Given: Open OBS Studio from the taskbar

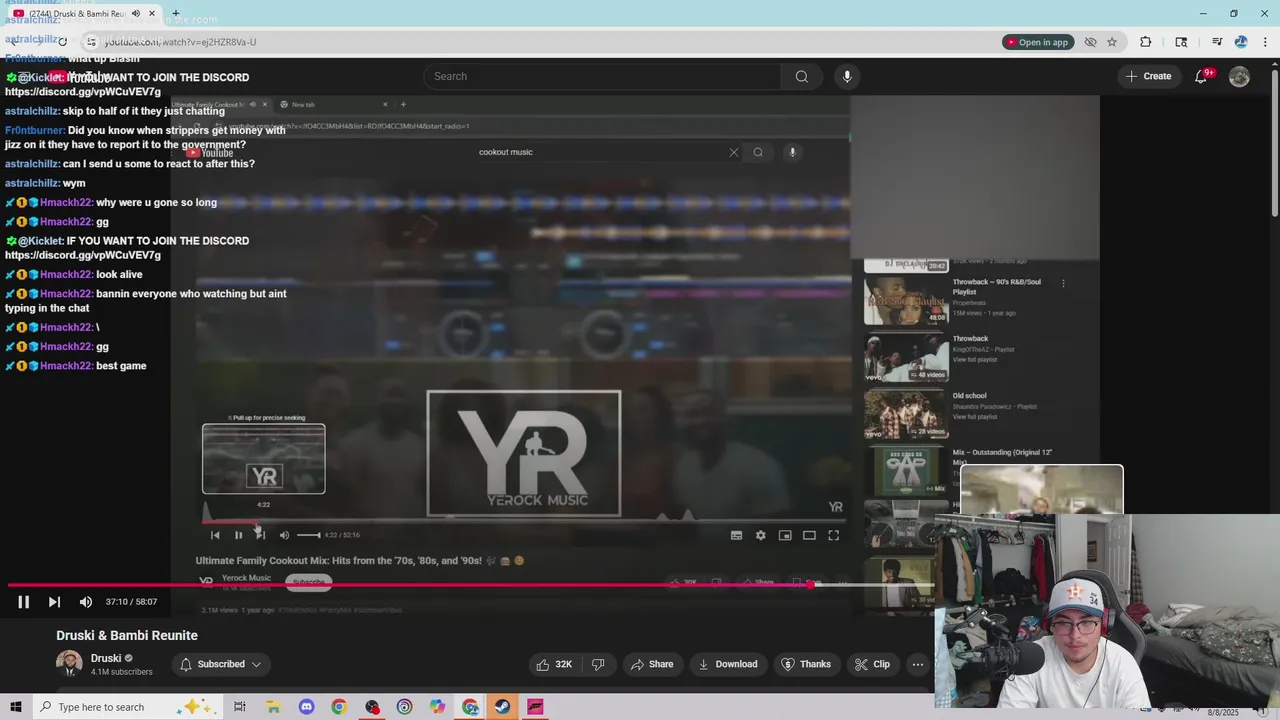Looking at the screenshot, I should 372,707.
